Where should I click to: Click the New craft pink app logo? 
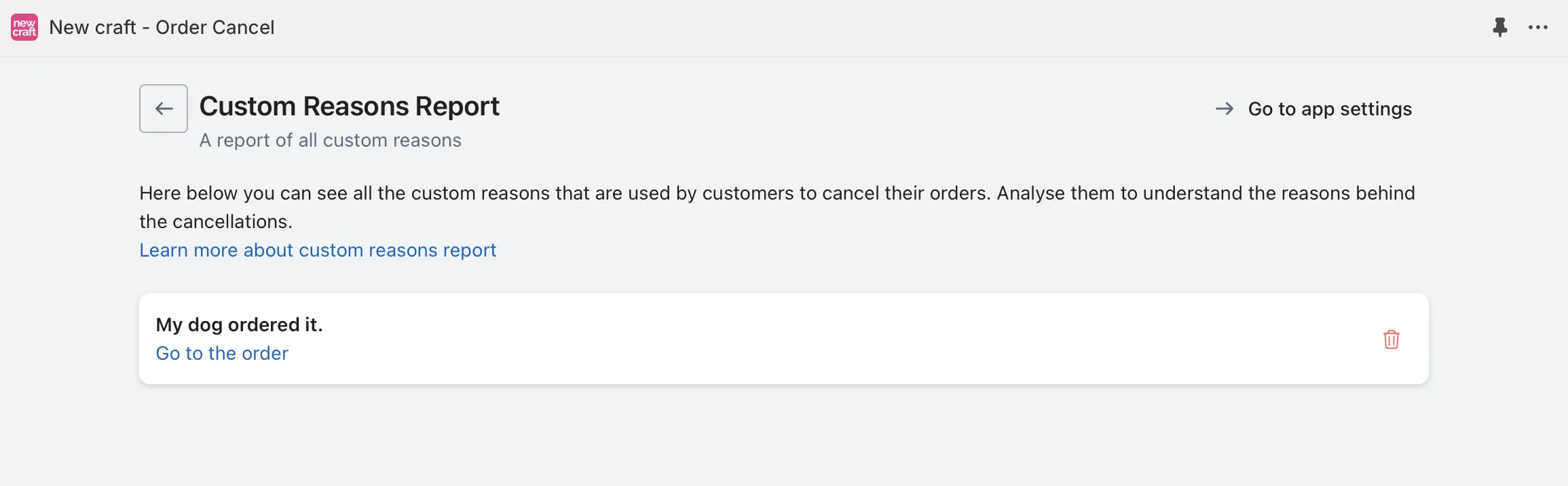coord(24,27)
